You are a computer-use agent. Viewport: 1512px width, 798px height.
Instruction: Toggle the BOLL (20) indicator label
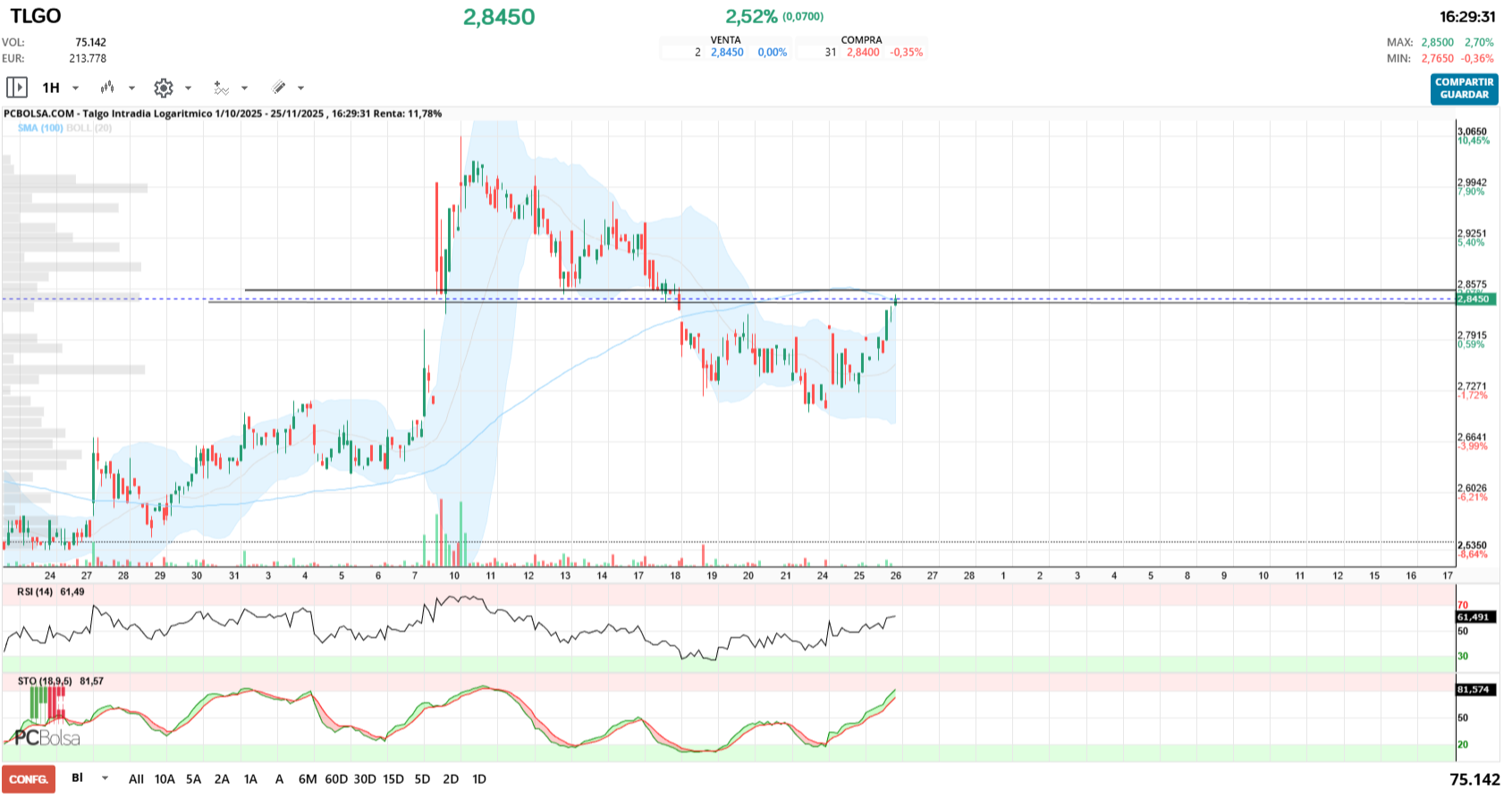[x=89, y=128]
